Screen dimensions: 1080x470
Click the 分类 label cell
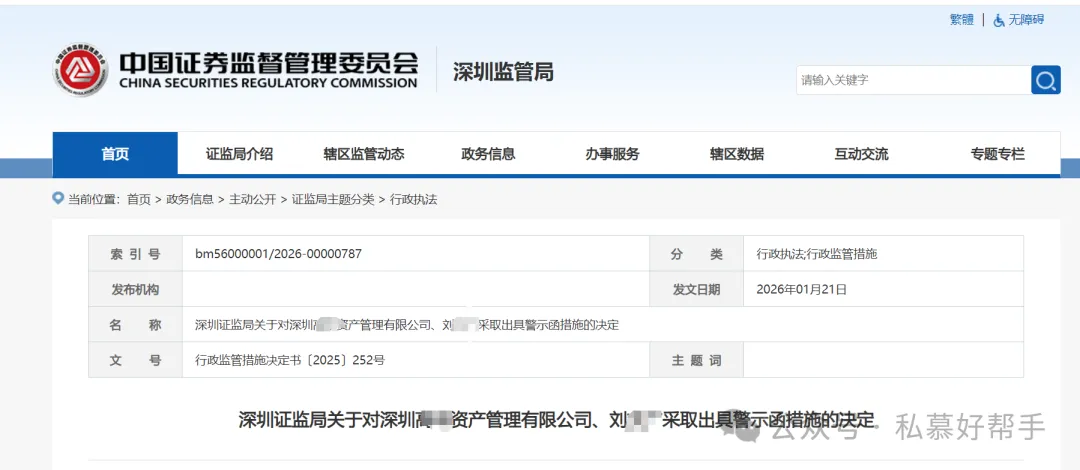tap(696, 254)
